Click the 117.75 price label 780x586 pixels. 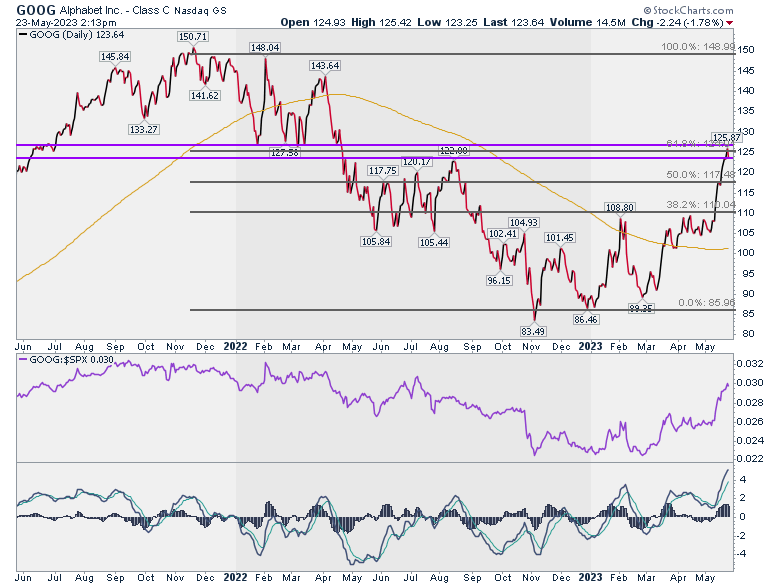coord(382,170)
